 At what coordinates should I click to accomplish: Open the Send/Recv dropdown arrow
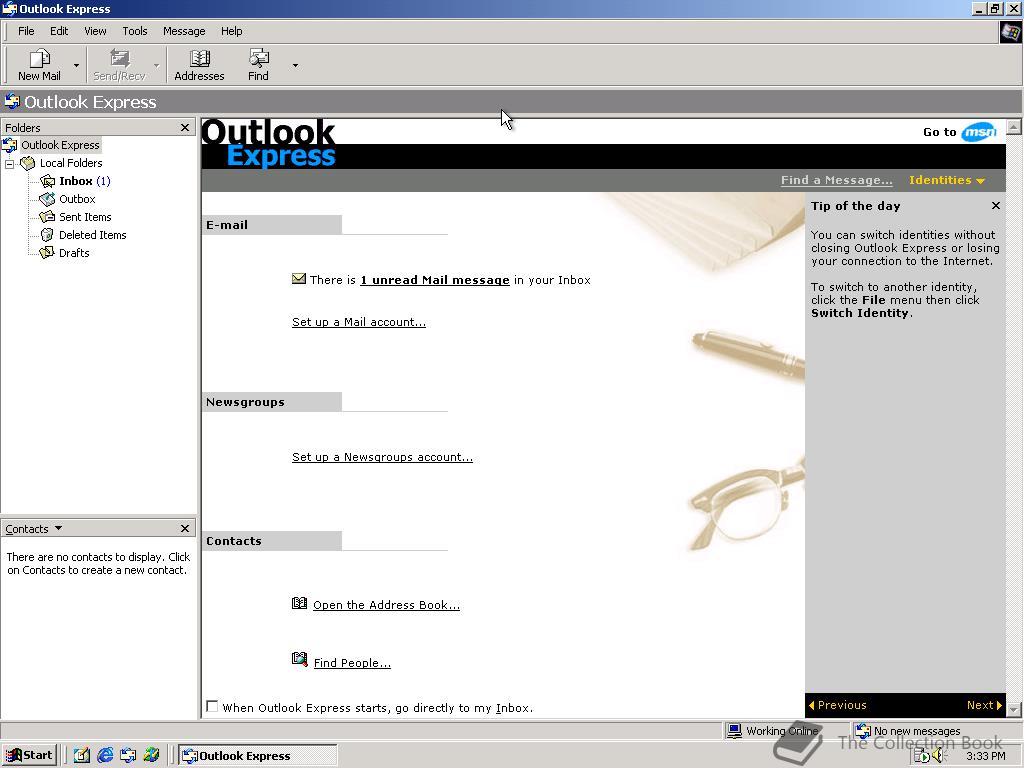pyautogui.click(x=157, y=65)
